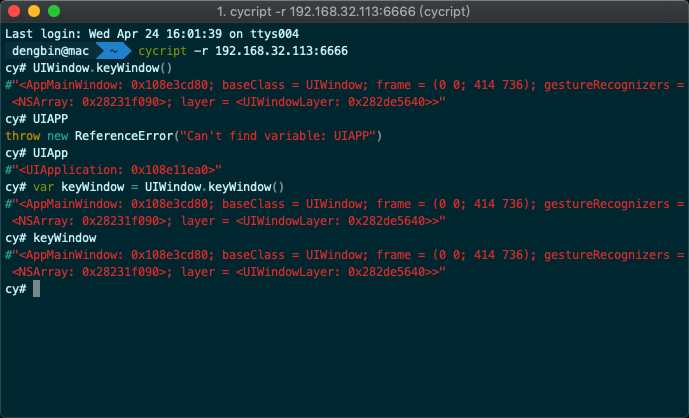Click the var keyword in keyWindow assignment

tap(44, 187)
